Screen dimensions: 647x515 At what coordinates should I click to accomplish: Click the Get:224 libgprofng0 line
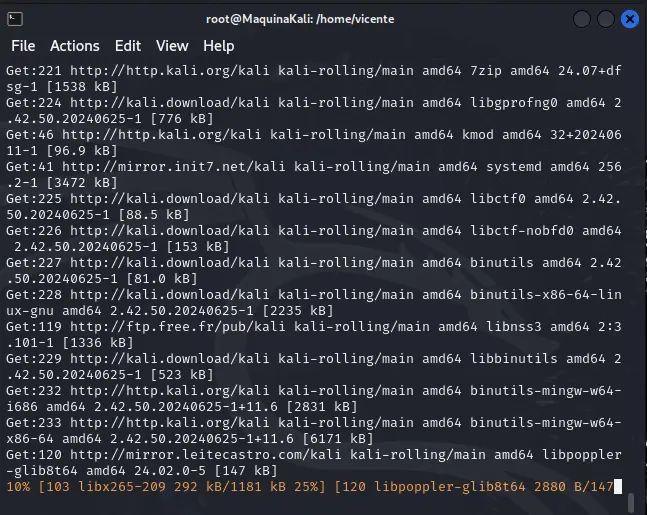click(x=314, y=111)
